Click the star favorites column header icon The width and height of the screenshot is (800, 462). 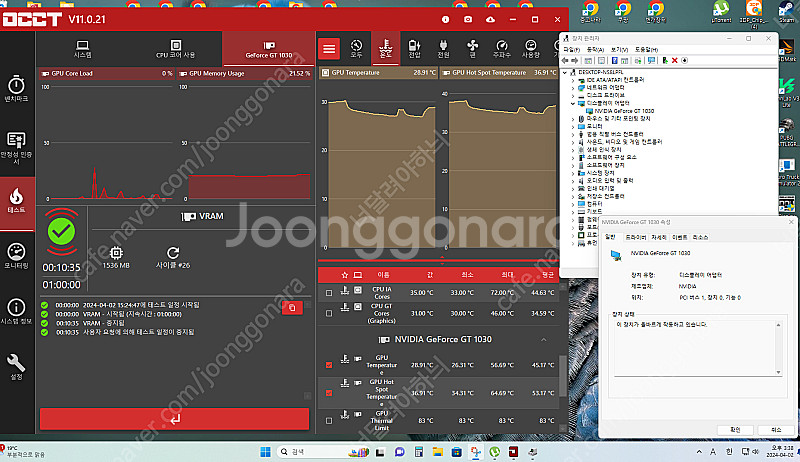(x=344, y=275)
